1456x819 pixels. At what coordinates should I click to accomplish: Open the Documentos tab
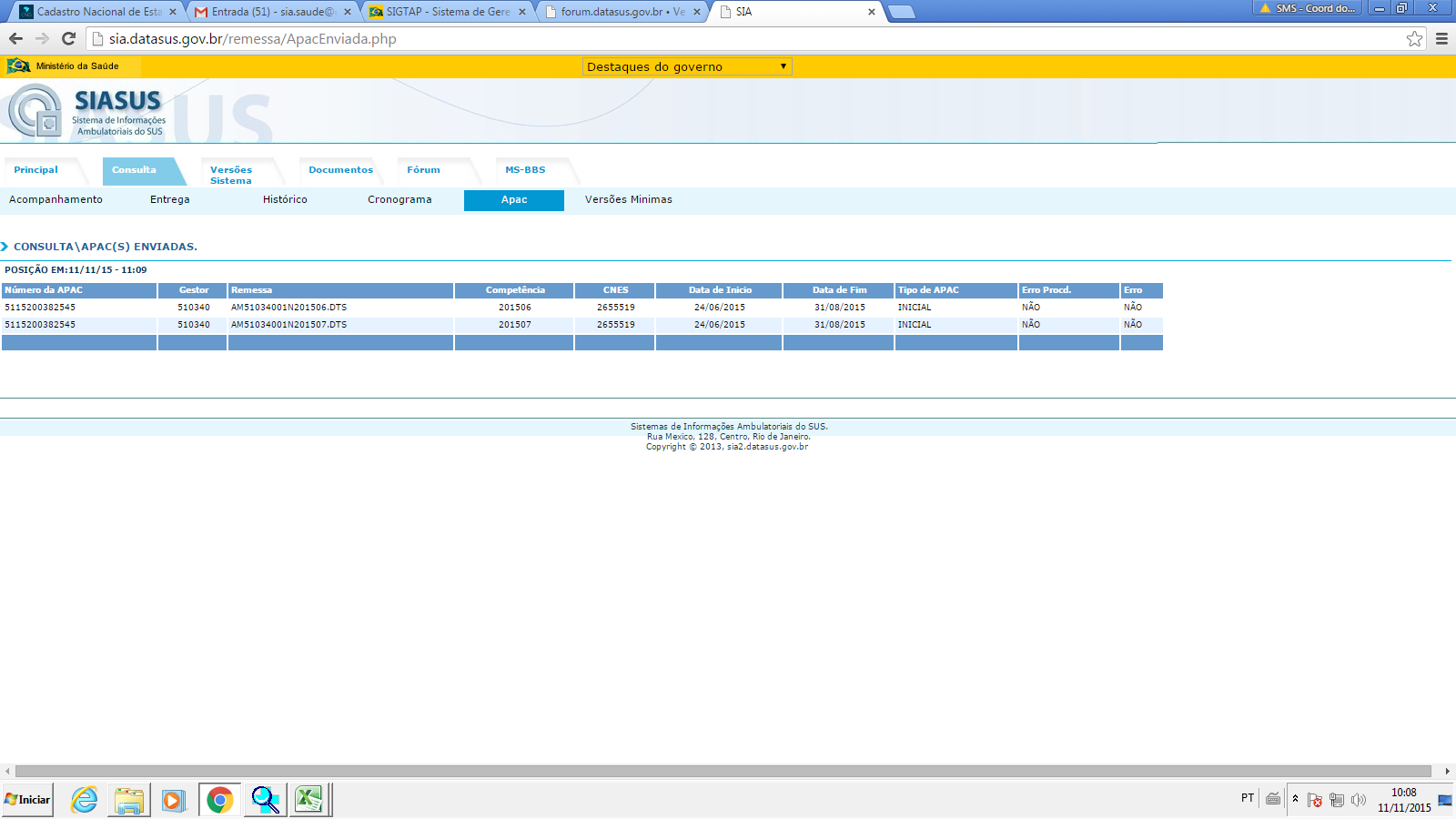coord(340,170)
